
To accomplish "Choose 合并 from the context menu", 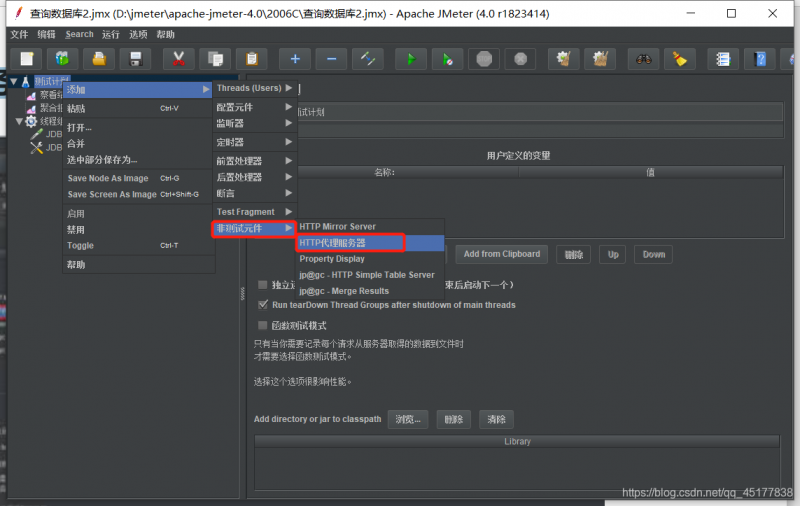I will [138, 144].
